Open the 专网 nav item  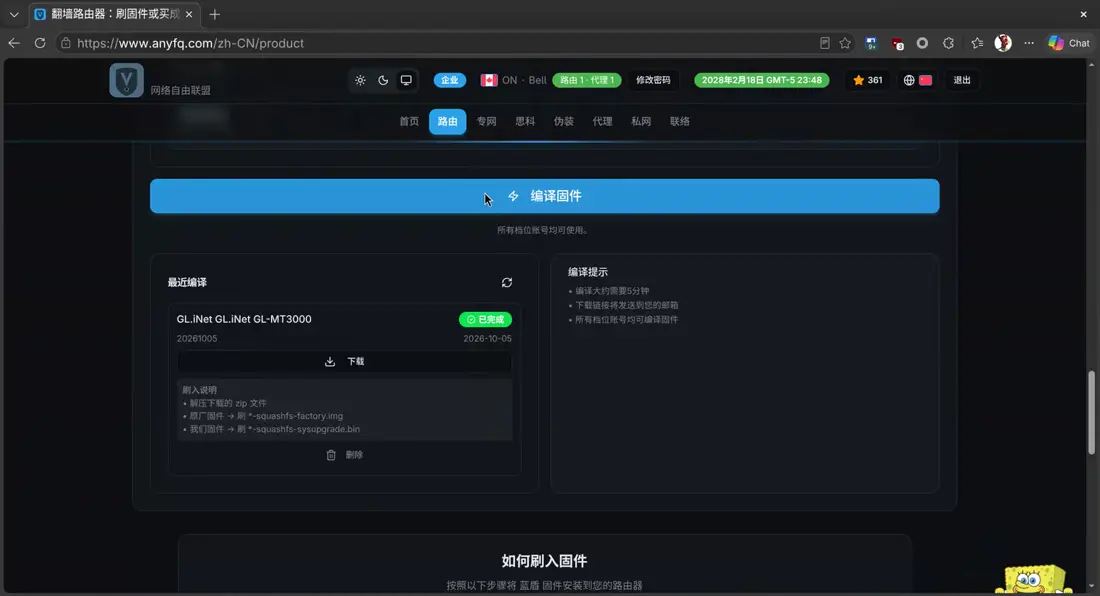[x=486, y=121]
